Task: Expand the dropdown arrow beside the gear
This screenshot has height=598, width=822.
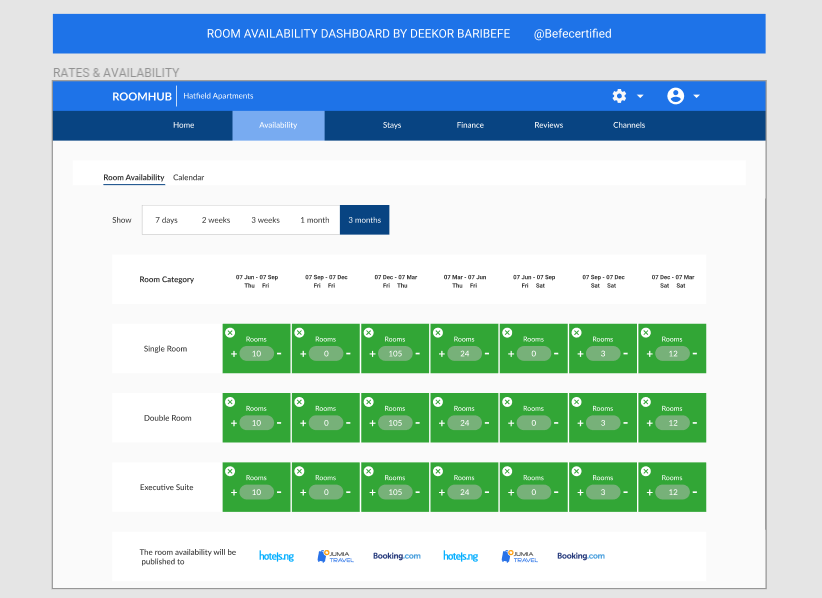Action: point(640,96)
